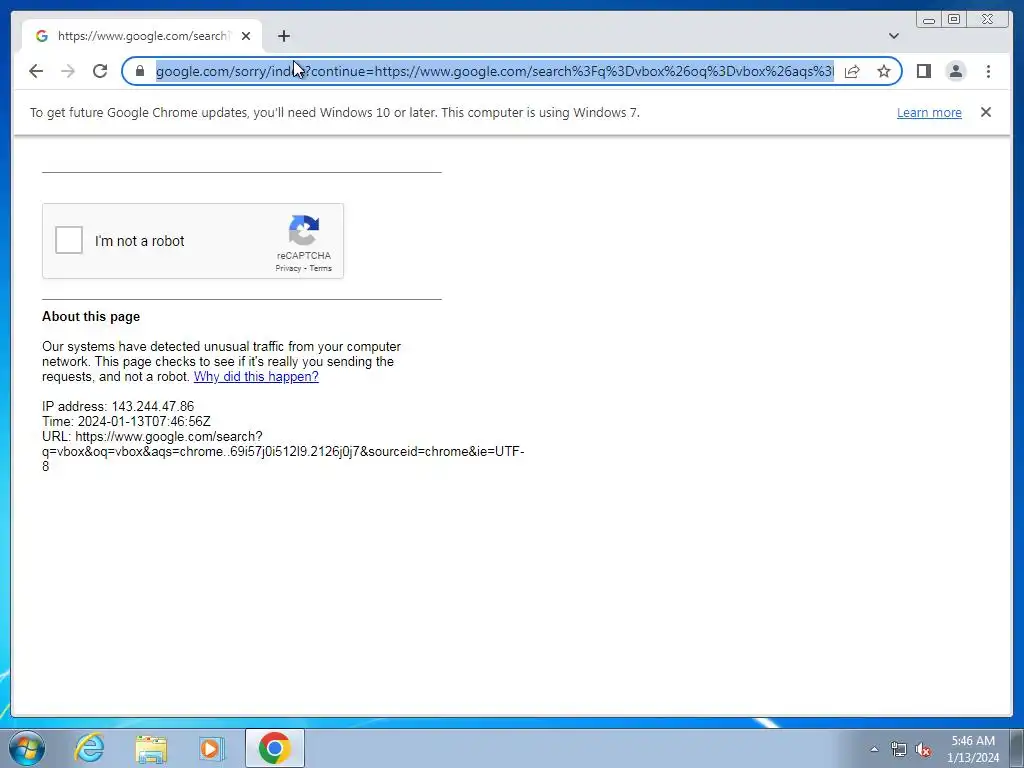
Task: View site information via lock icon
Action: pos(140,71)
